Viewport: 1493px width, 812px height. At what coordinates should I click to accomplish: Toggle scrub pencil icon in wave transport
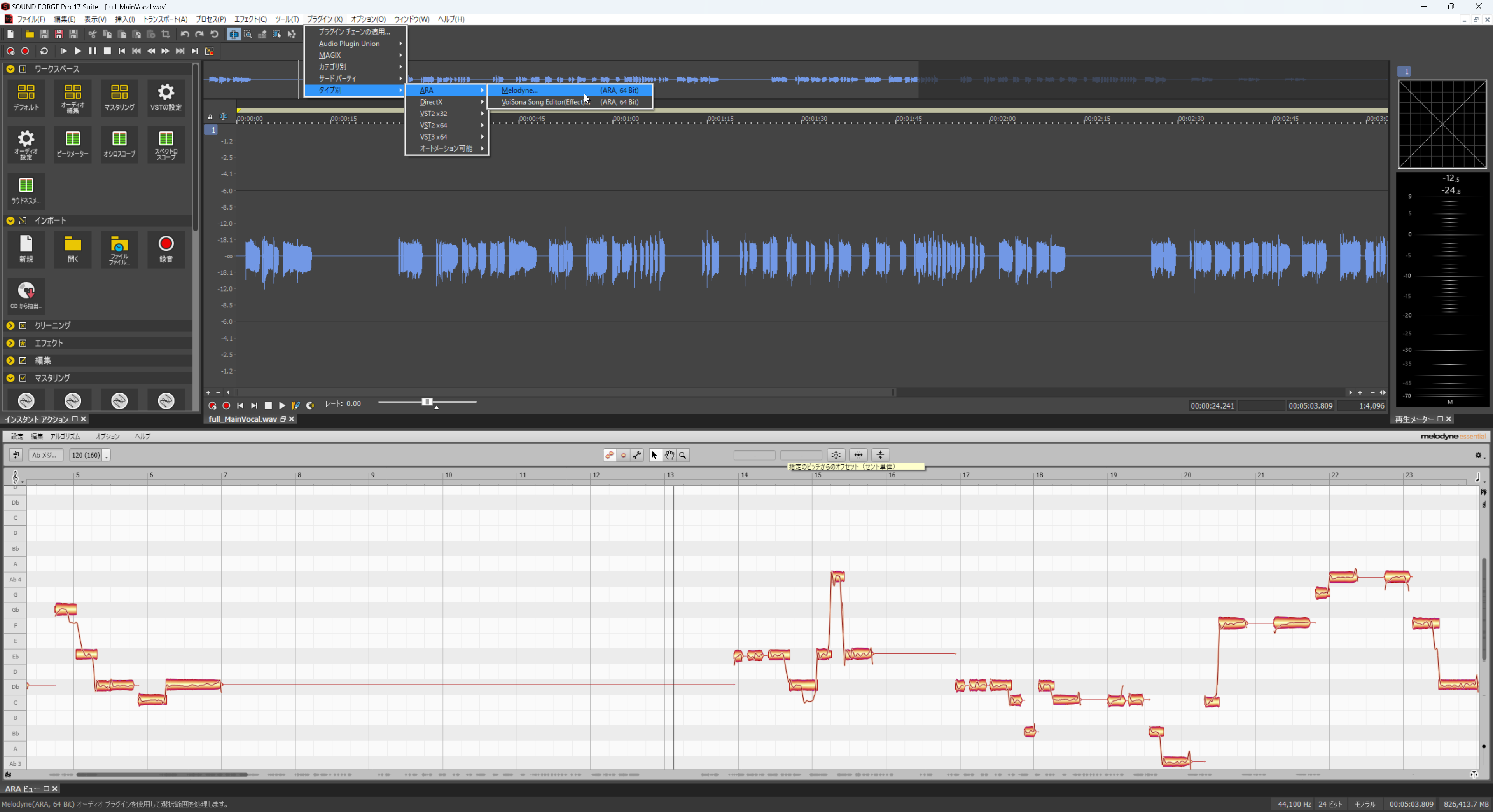[295, 406]
